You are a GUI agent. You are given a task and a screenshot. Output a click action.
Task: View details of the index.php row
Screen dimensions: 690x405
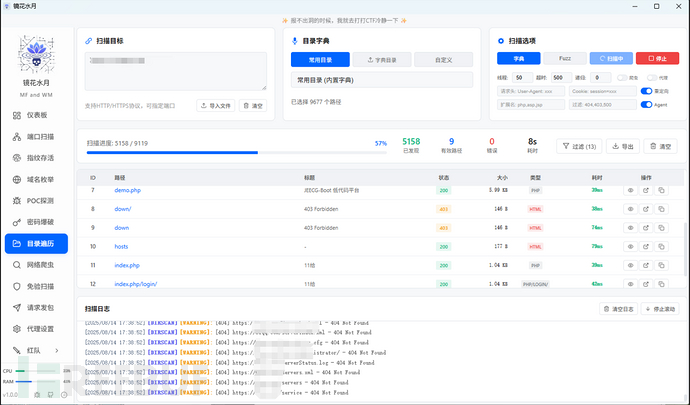[630, 265]
